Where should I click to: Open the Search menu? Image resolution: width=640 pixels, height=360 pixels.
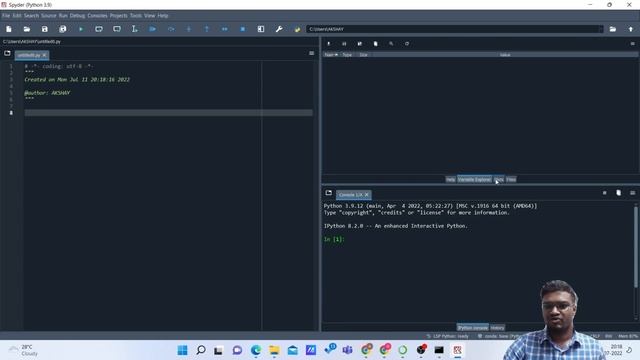[x=31, y=16]
